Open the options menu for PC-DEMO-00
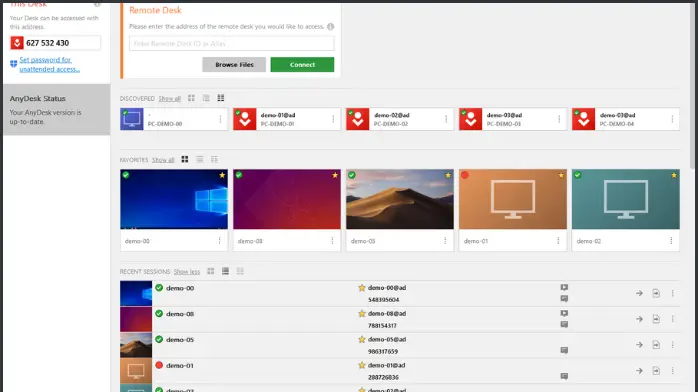Image resolution: width=698 pixels, height=392 pixels. 220,119
